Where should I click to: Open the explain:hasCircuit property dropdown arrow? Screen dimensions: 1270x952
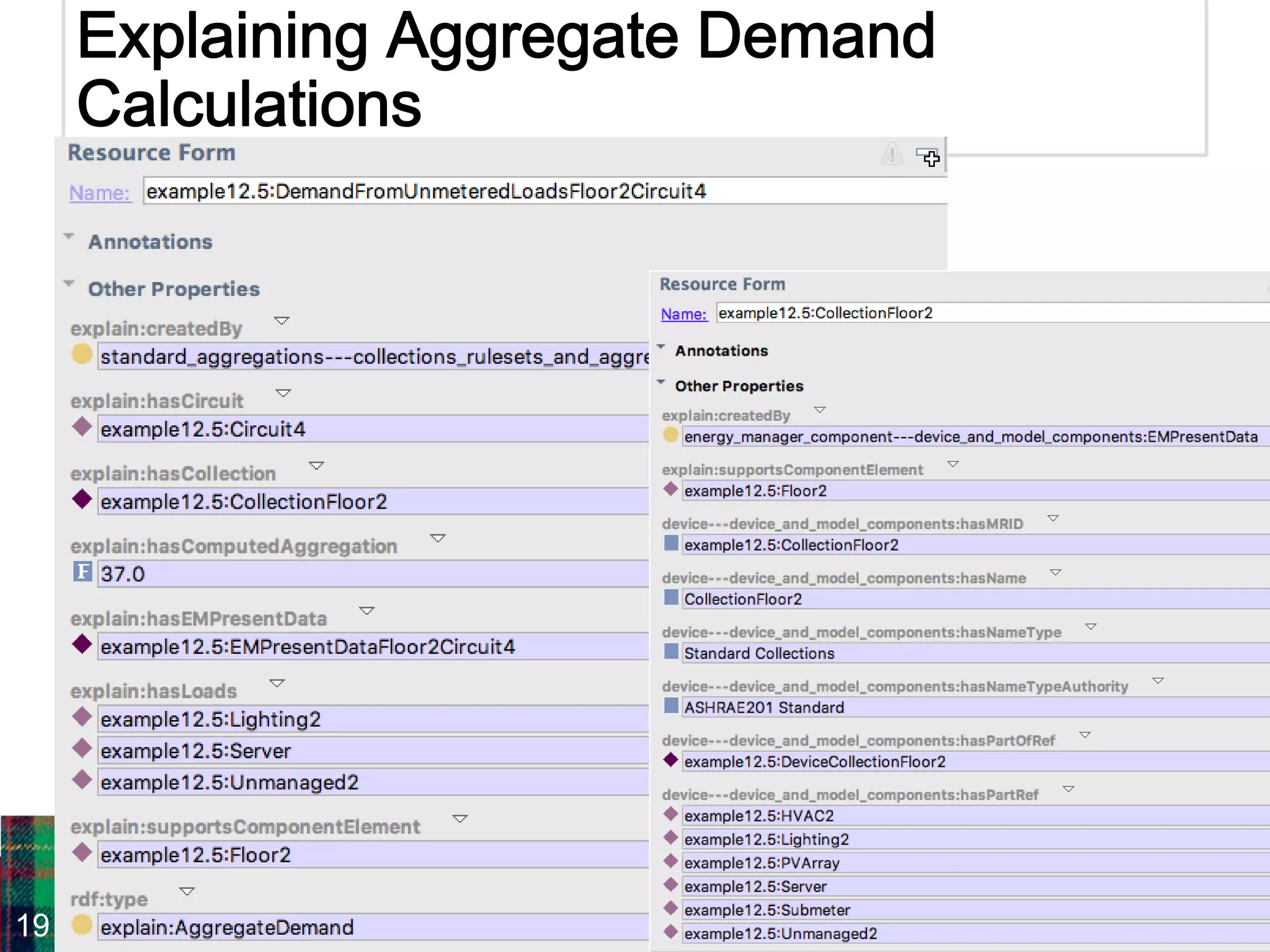tap(283, 393)
